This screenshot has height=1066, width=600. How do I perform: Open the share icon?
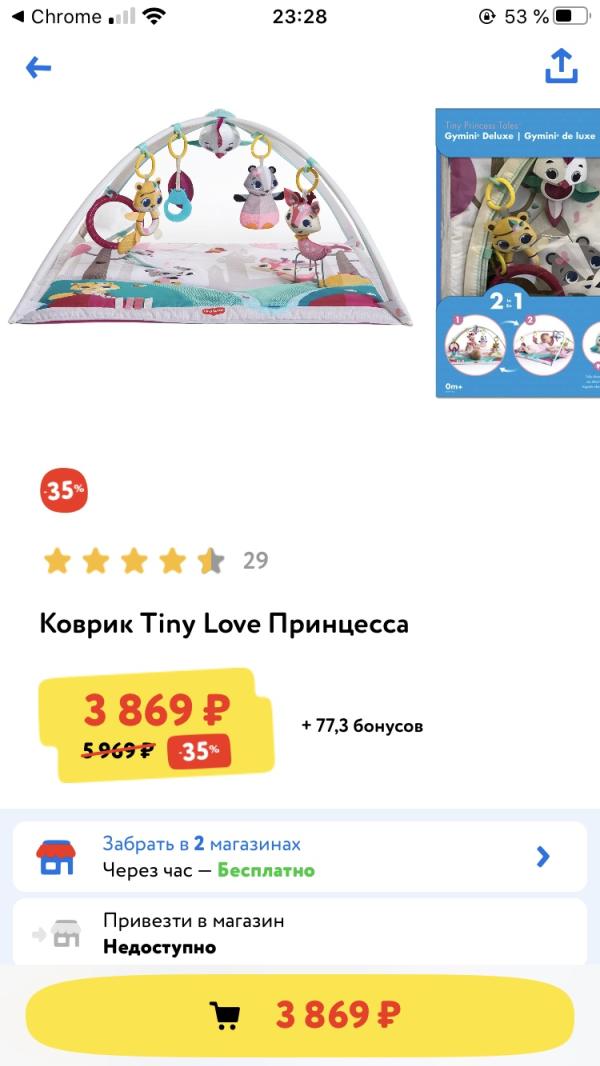561,66
